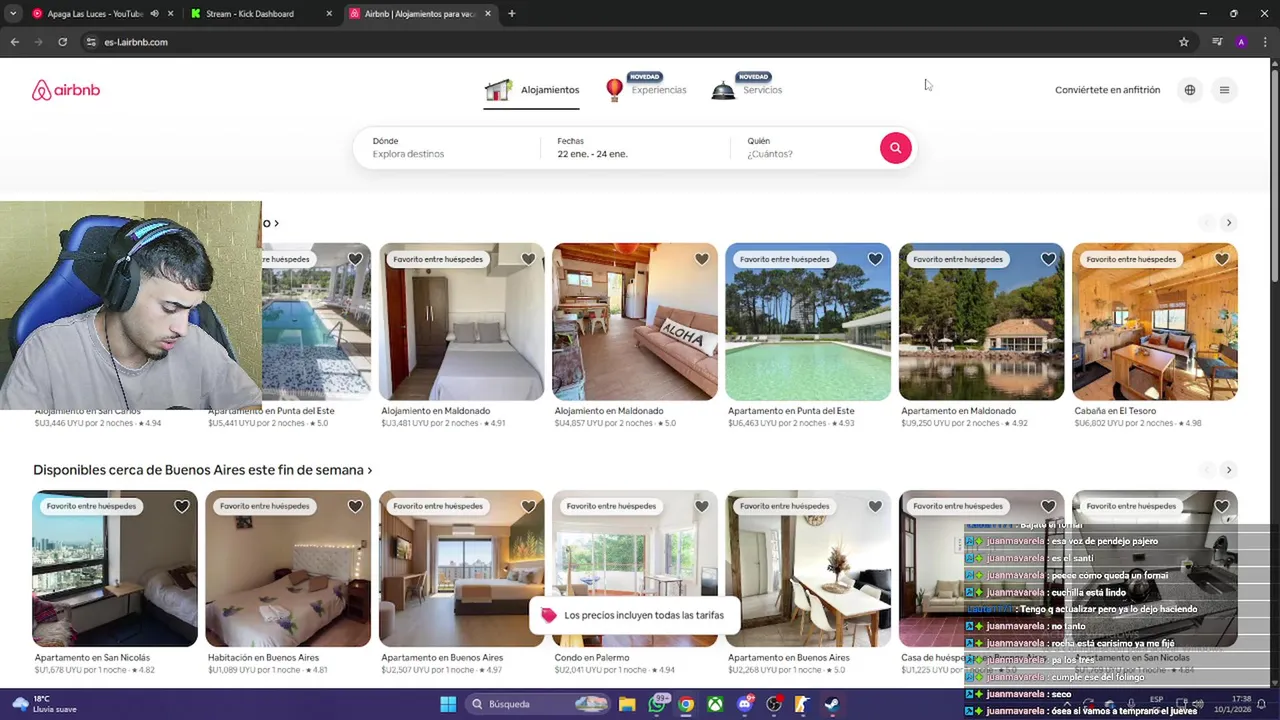The image size is (1280, 720).
Task: Favorite the Apartamento en Maldonado lake house
Action: tap(1048, 259)
